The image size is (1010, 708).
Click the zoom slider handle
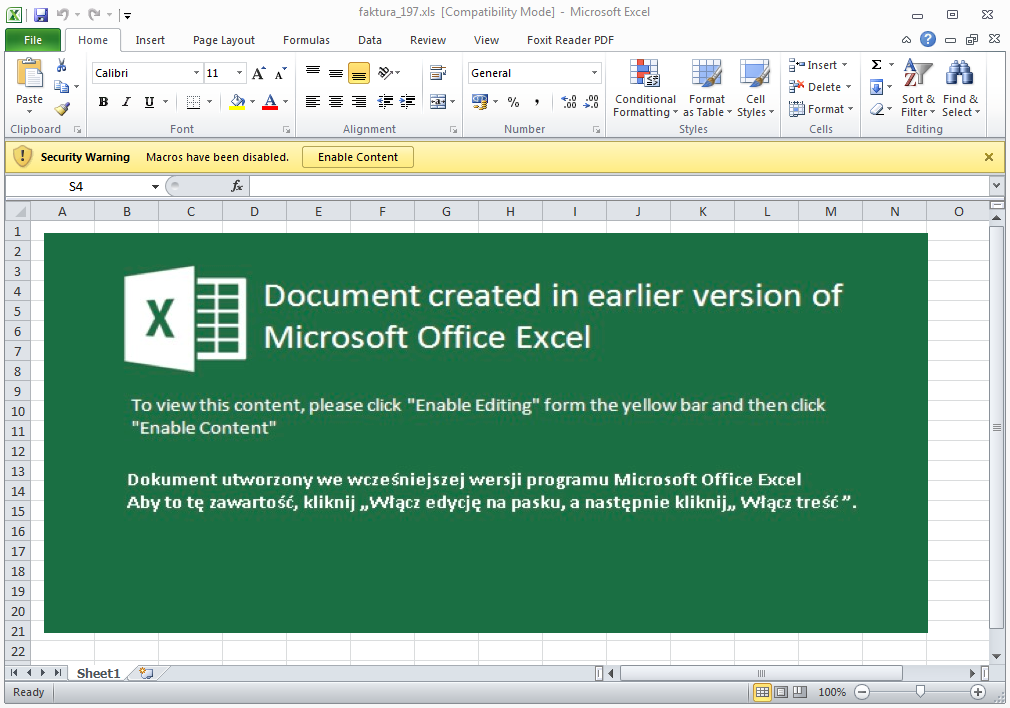tap(920, 692)
